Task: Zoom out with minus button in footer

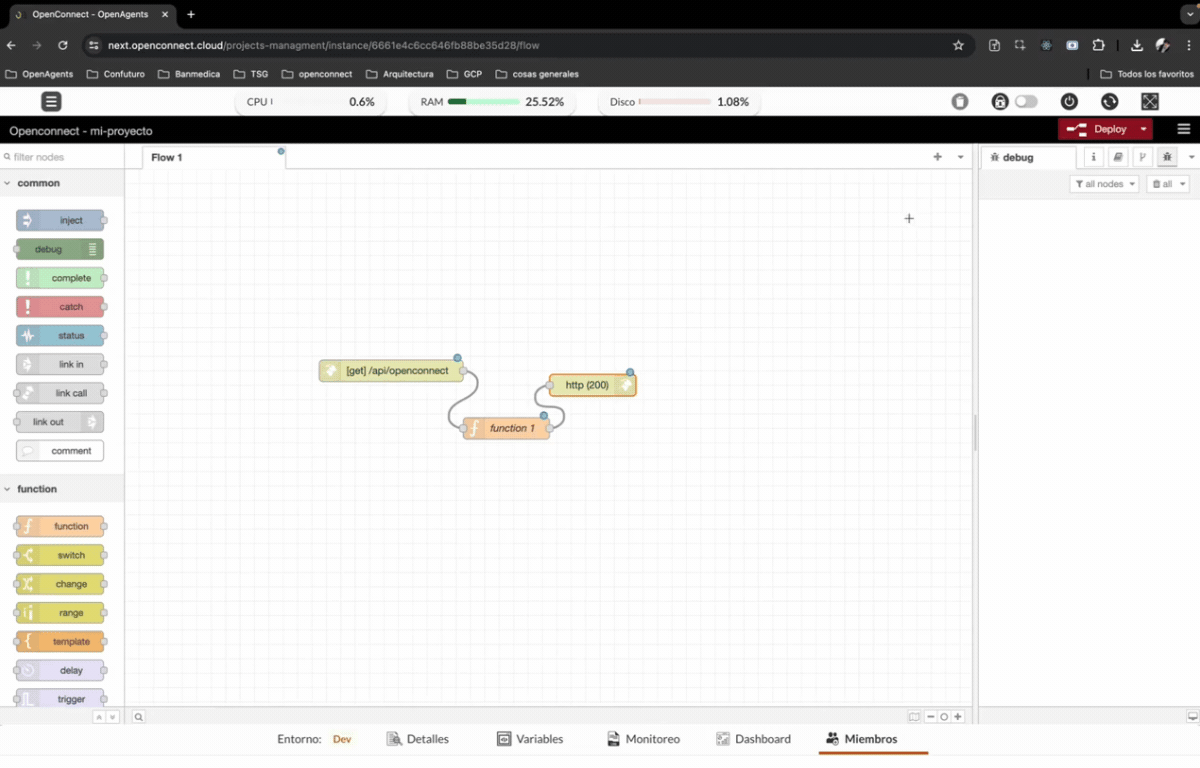Action: [x=931, y=717]
